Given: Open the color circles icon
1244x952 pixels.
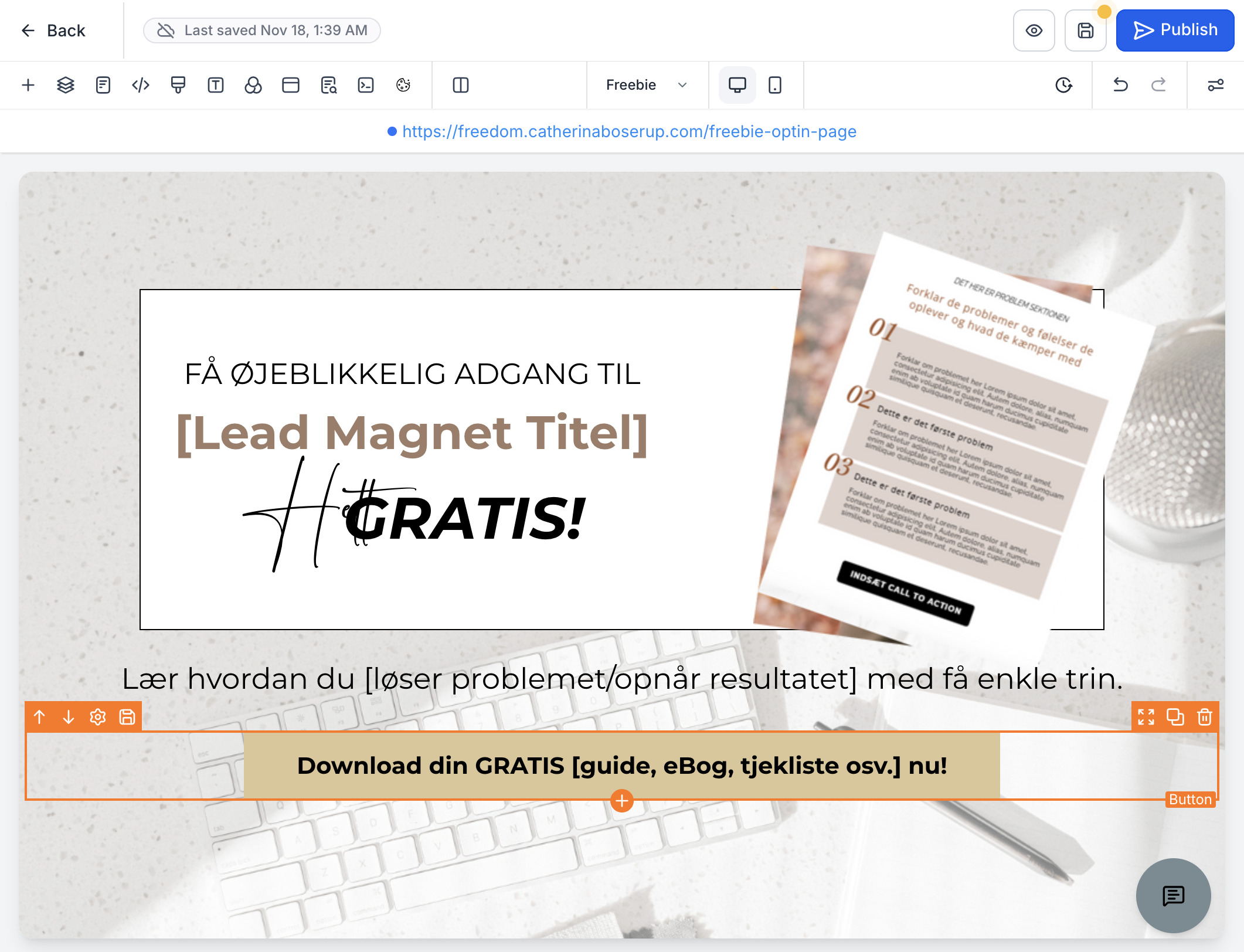Looking at the screenshot, I should (253, 85).
